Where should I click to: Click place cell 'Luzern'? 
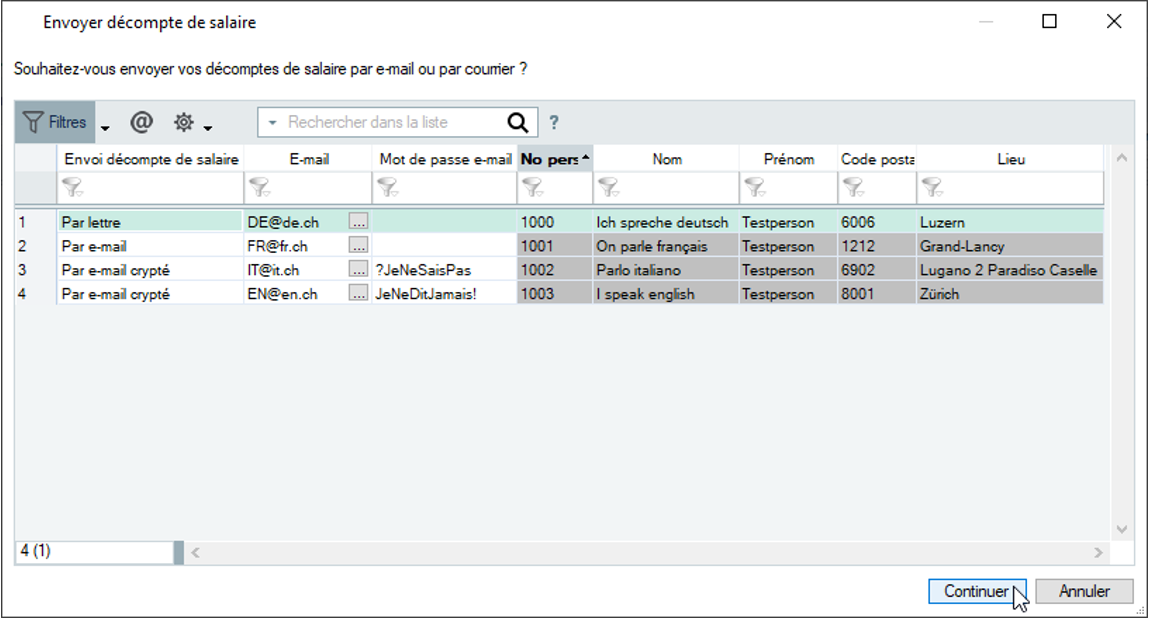click(x=1010, y=222)
